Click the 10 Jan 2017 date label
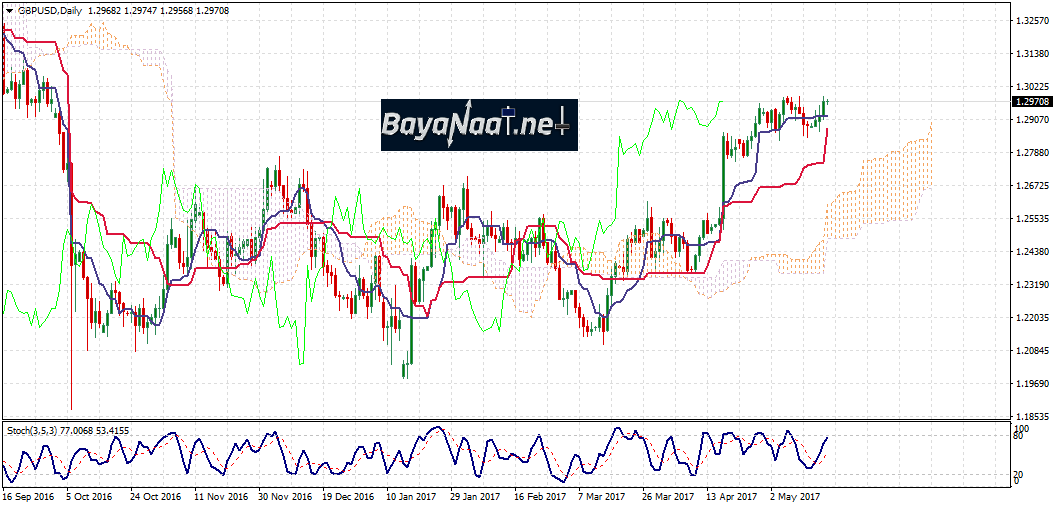This screenshot has height=508, width=1053. (412, 495)
